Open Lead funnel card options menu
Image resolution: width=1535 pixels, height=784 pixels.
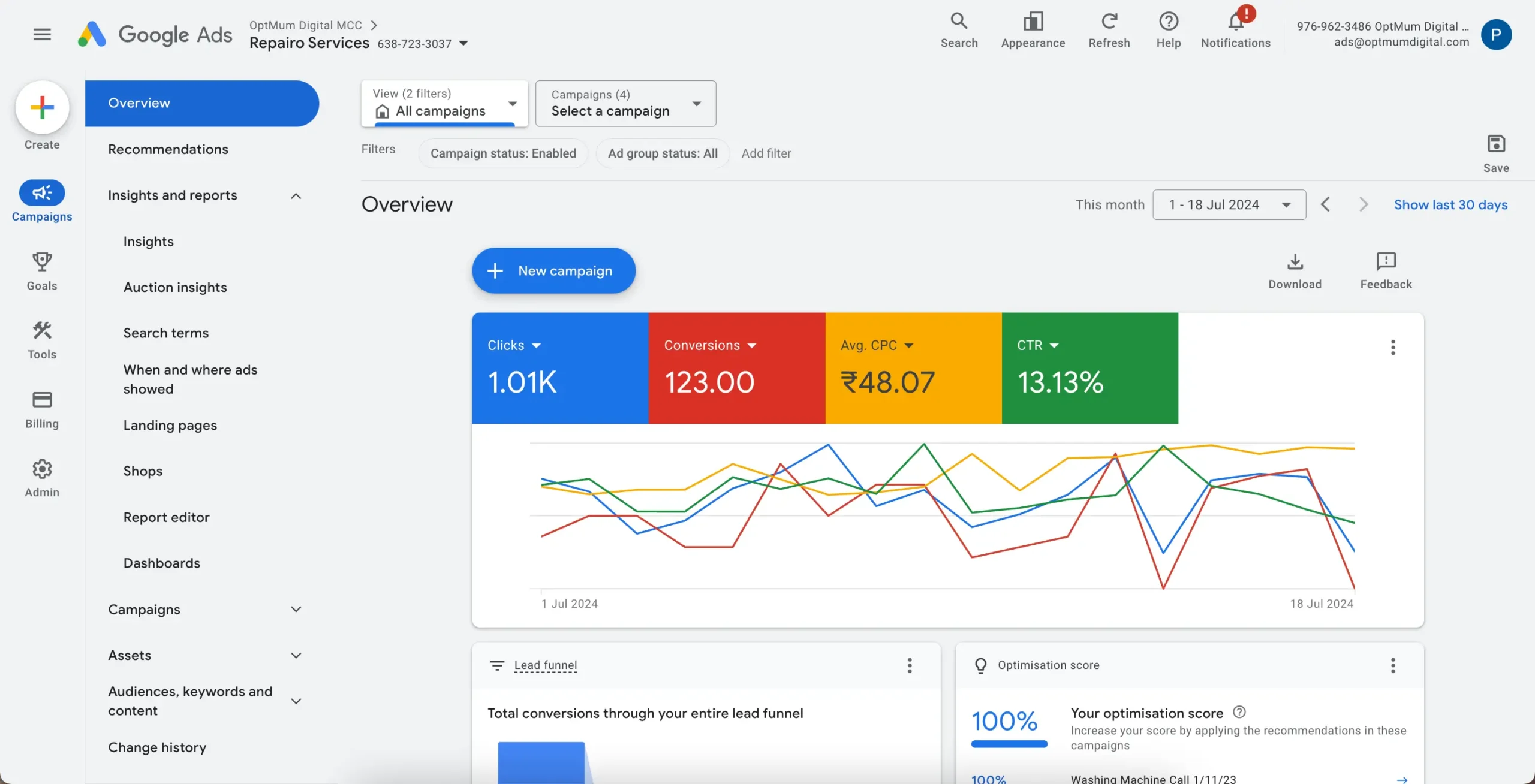click(909, 665)
